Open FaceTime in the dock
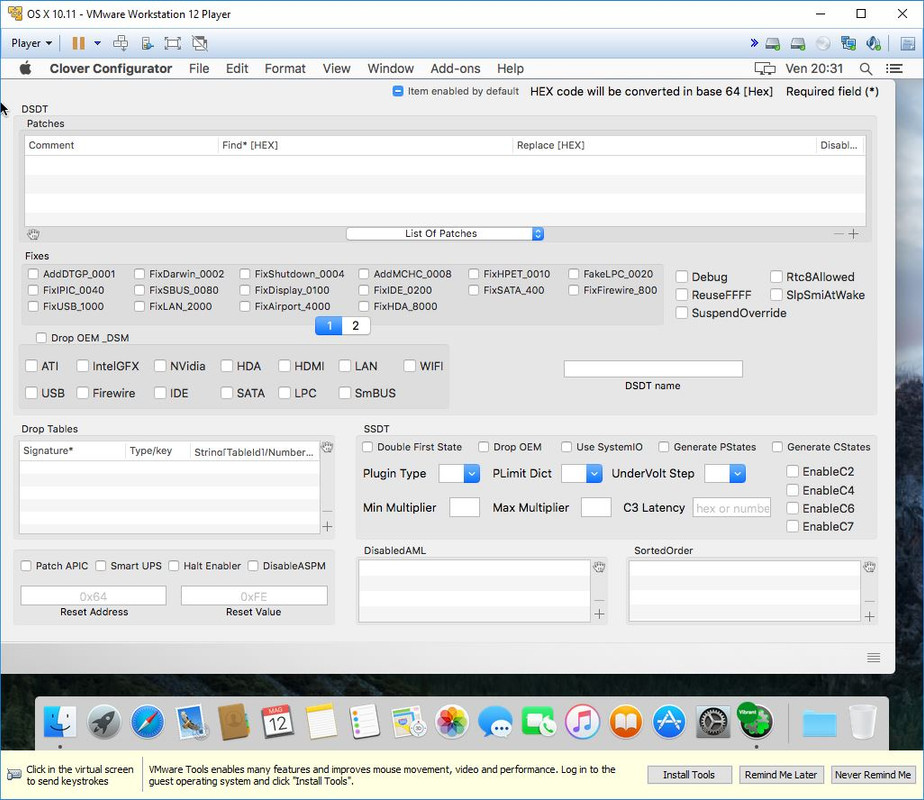This screenshot has height=800, width=924. pyautogui.click(x=539, y=722)
